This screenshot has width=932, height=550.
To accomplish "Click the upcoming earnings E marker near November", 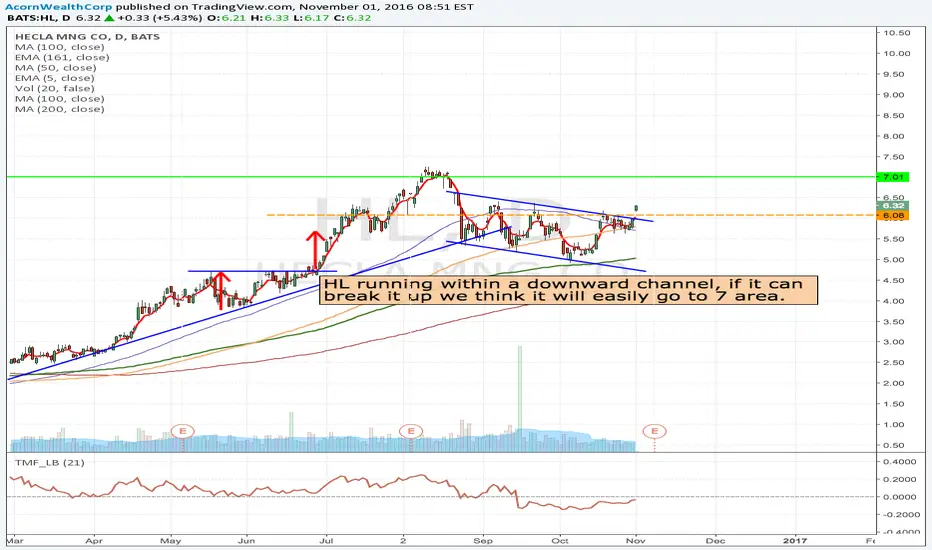I will (654, 431).
